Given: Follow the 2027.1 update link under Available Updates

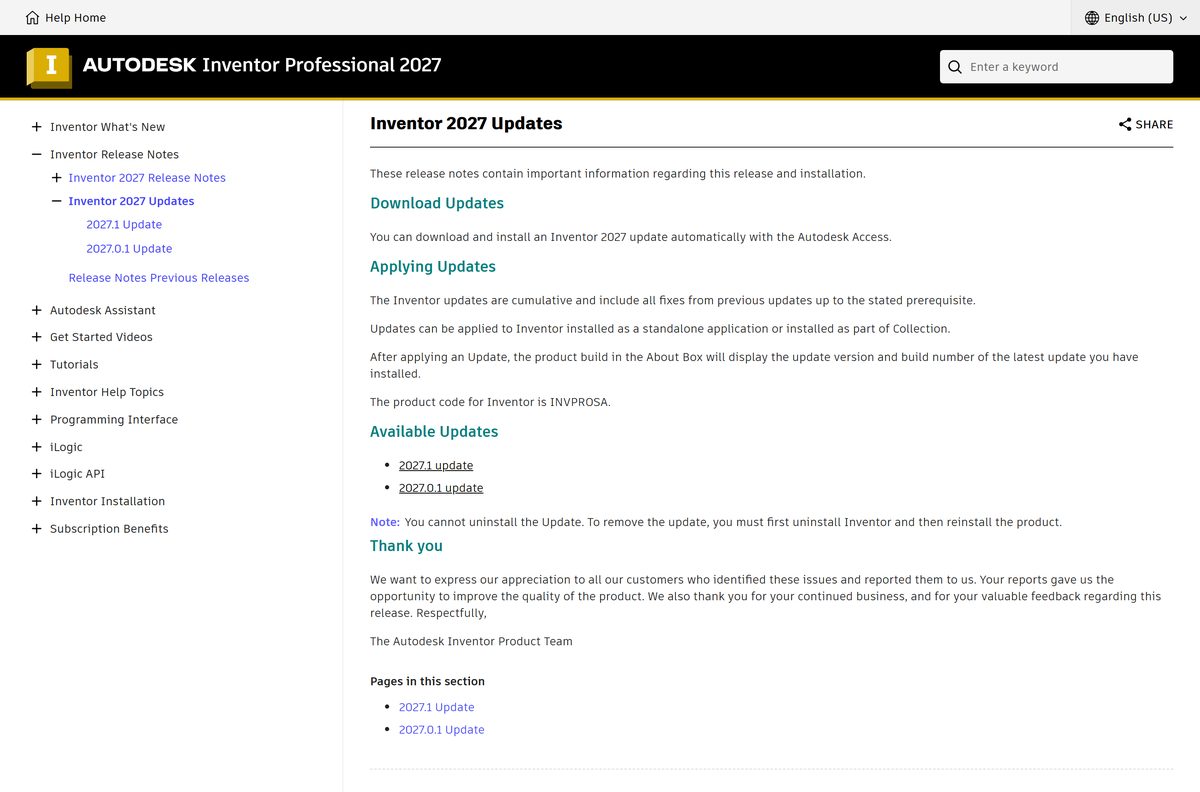Looking at the screenshot, I should point(436,465).
